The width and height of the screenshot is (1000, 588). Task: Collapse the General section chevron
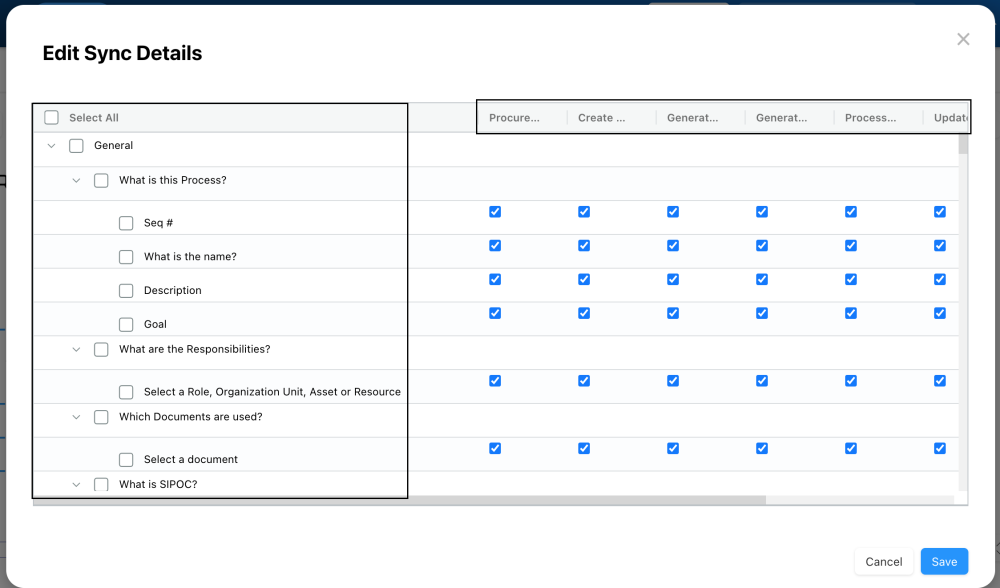coord(52,146)
